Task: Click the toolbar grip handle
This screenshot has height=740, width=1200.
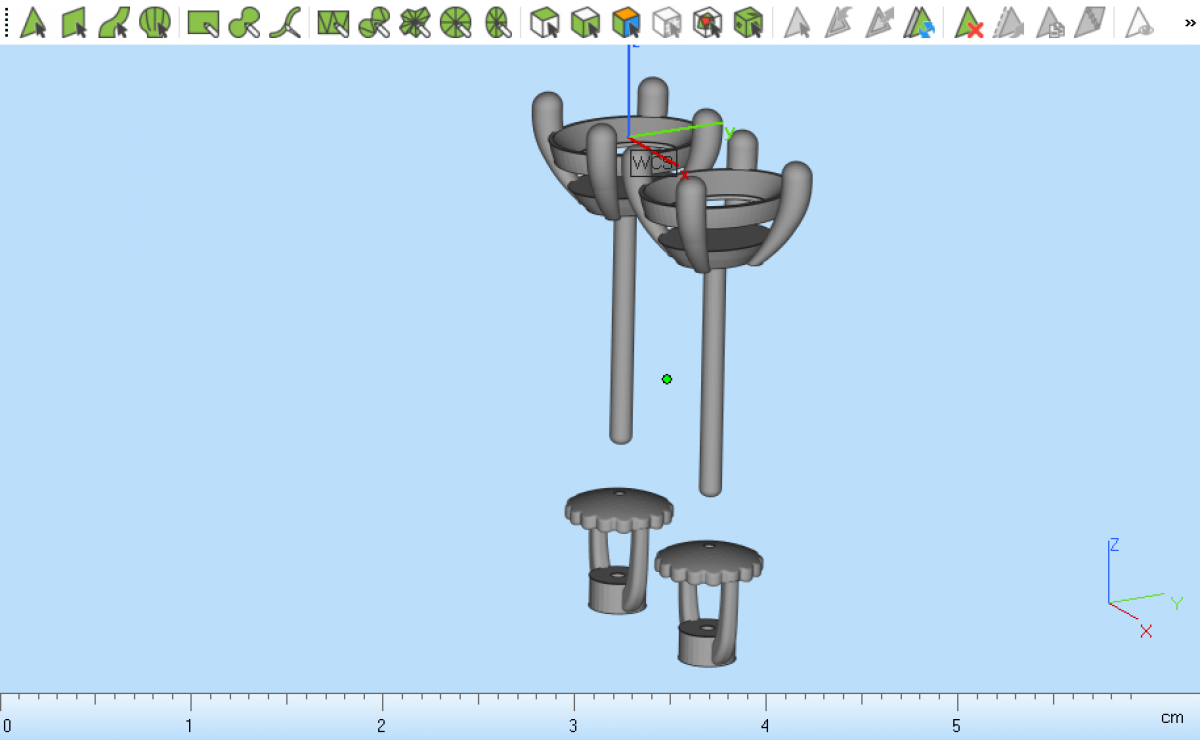Action: (7, 22)
